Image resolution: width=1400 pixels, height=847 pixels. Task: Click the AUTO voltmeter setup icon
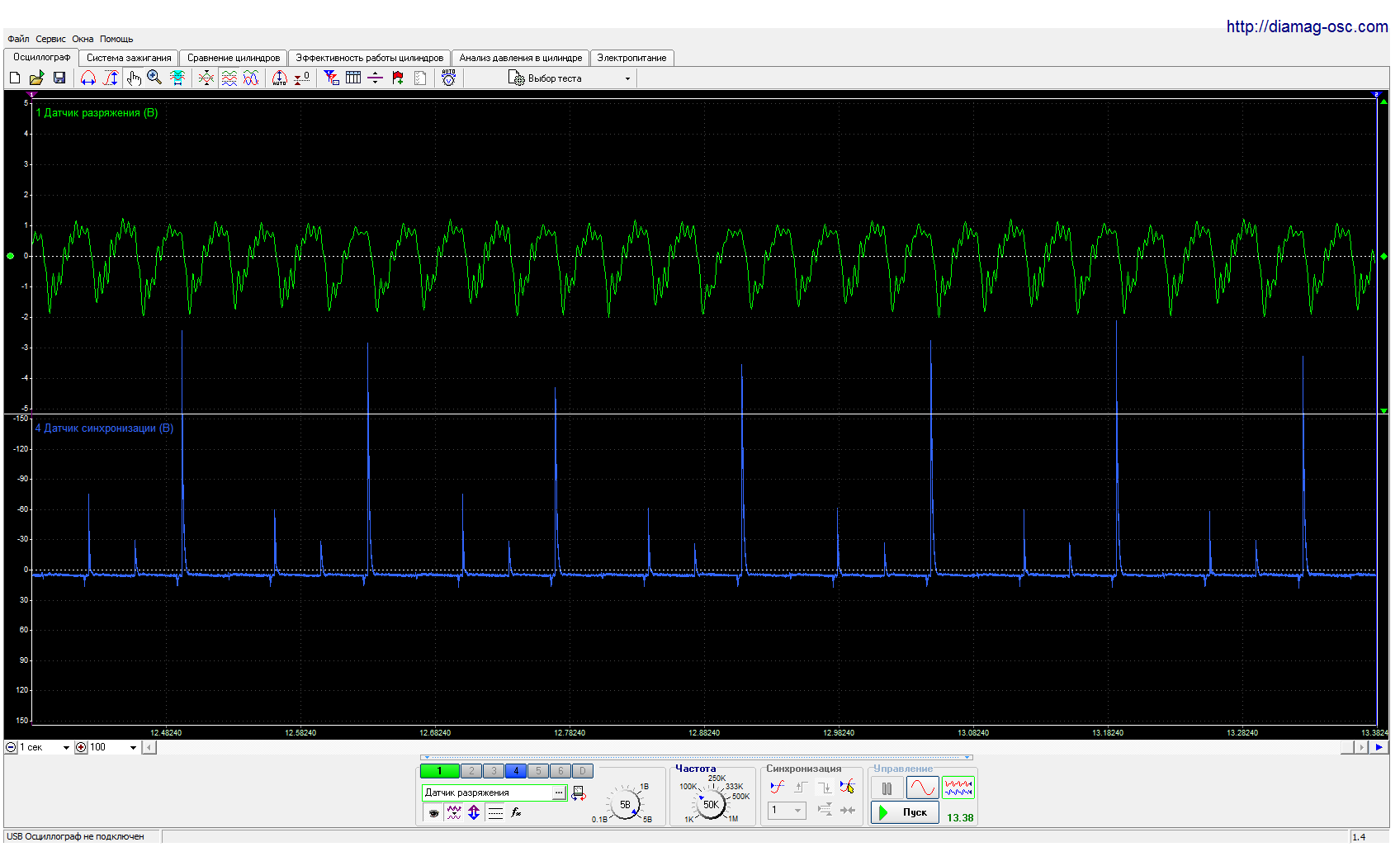click(448, 78)
